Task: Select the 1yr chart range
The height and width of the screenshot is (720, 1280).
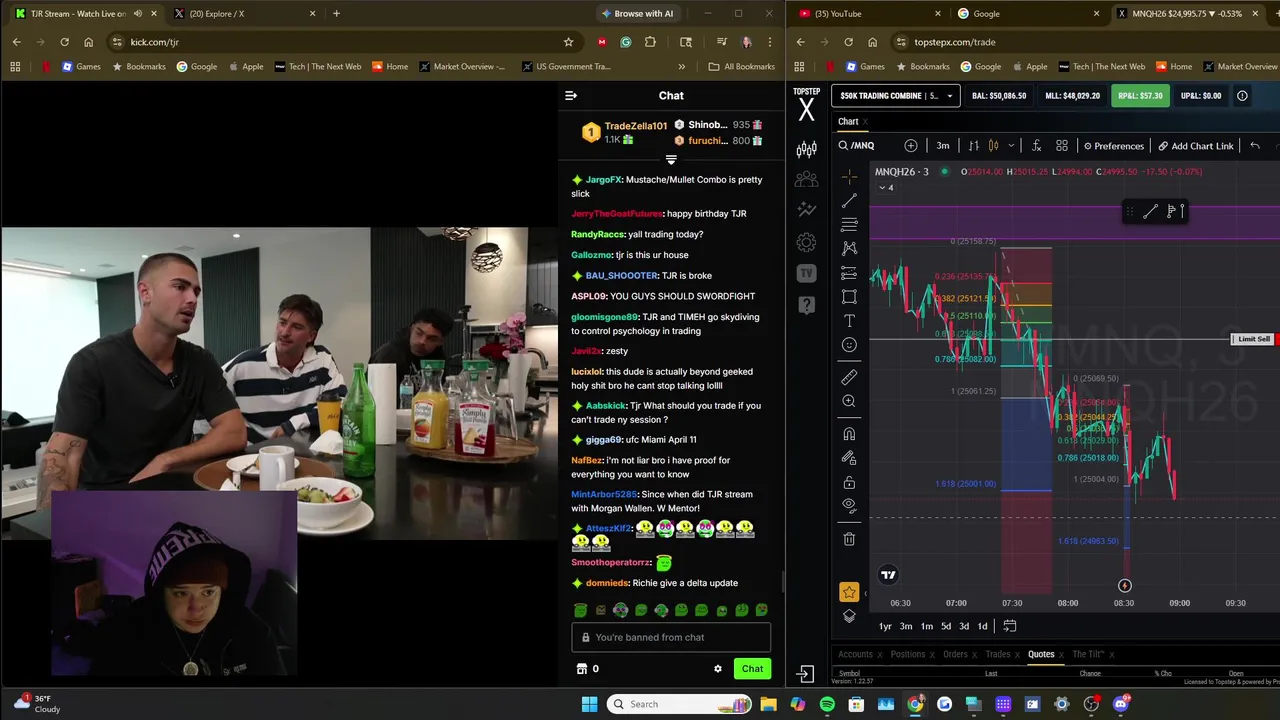Action: [x=885, y=626]
